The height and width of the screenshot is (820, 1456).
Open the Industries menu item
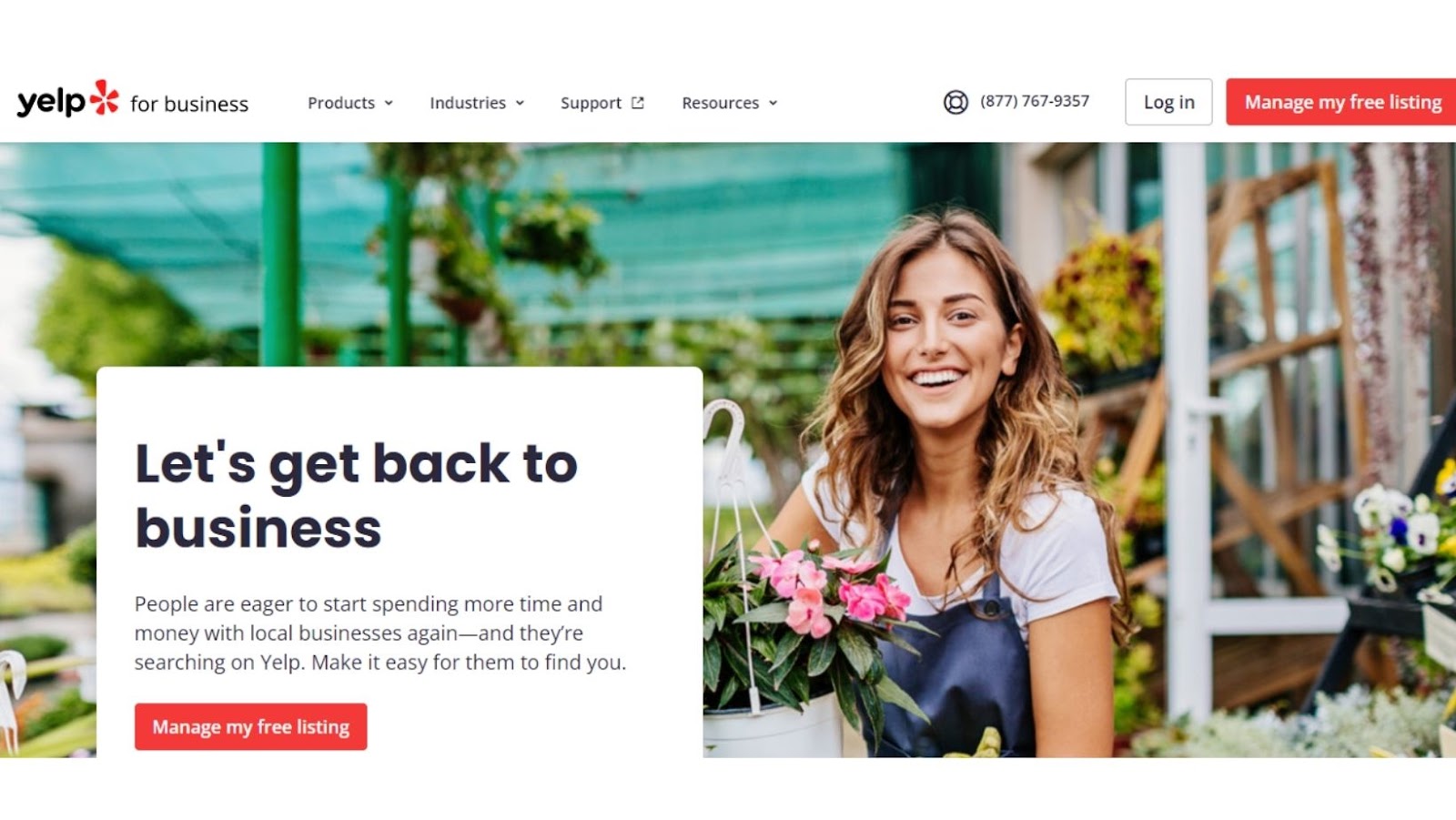pyautogui.click(x=468, y=103)
